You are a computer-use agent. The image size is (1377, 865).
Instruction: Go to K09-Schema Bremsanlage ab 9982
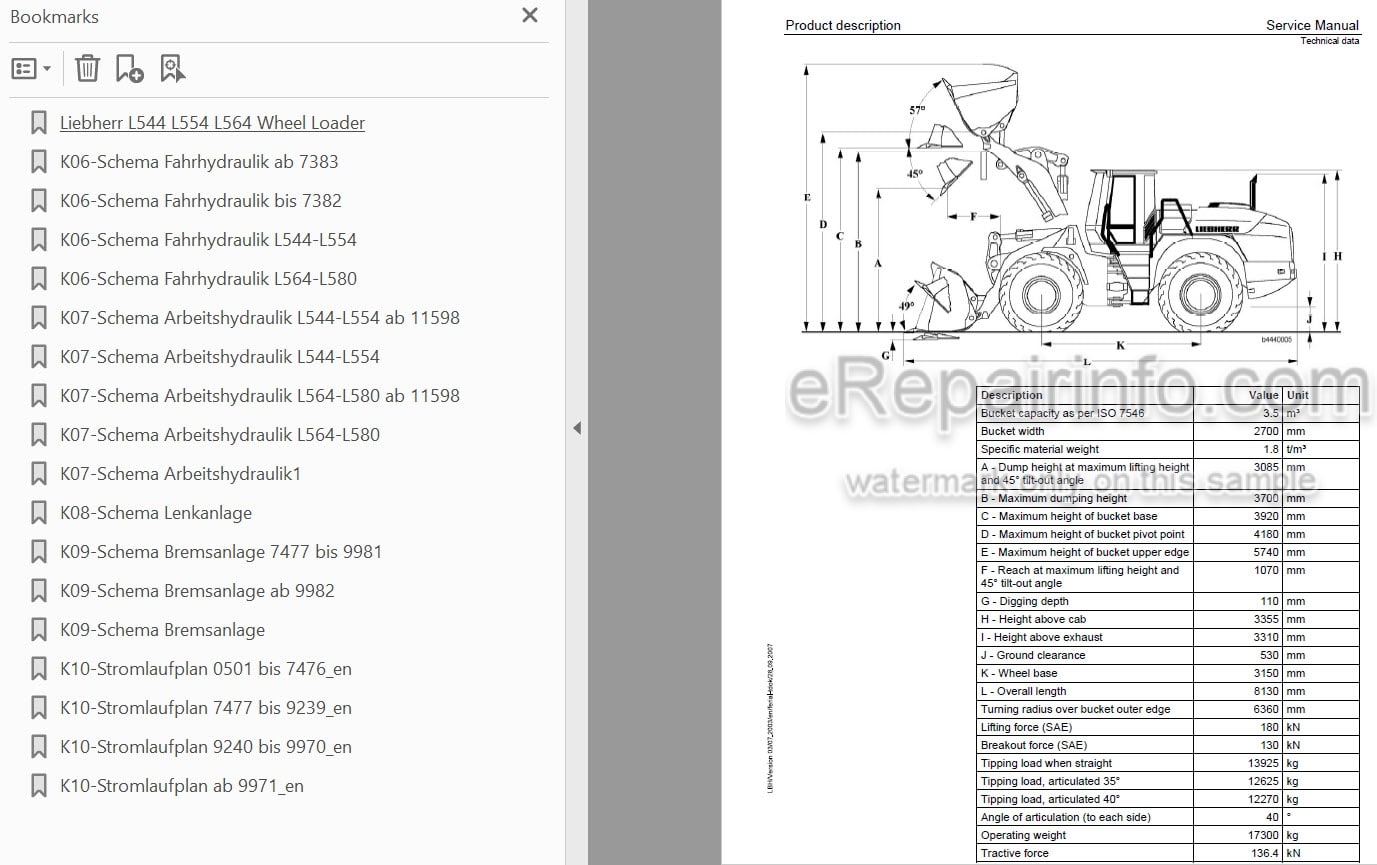tap(197, 591)
